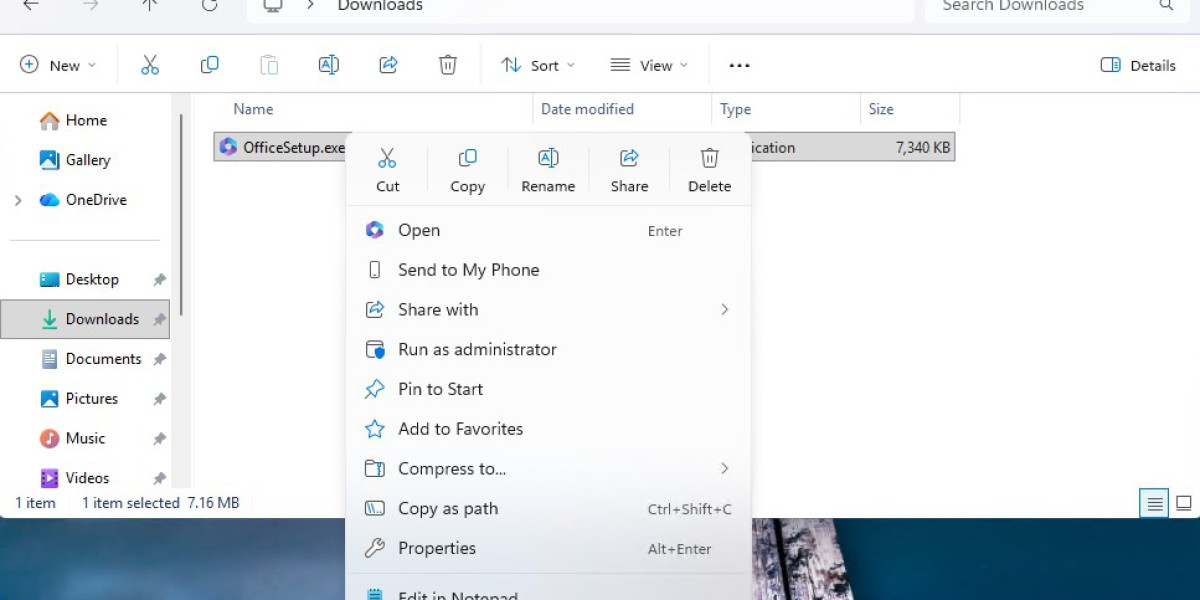Click the Search Downloads input field
This screenshot has height=600, width=1200.
1040,6
